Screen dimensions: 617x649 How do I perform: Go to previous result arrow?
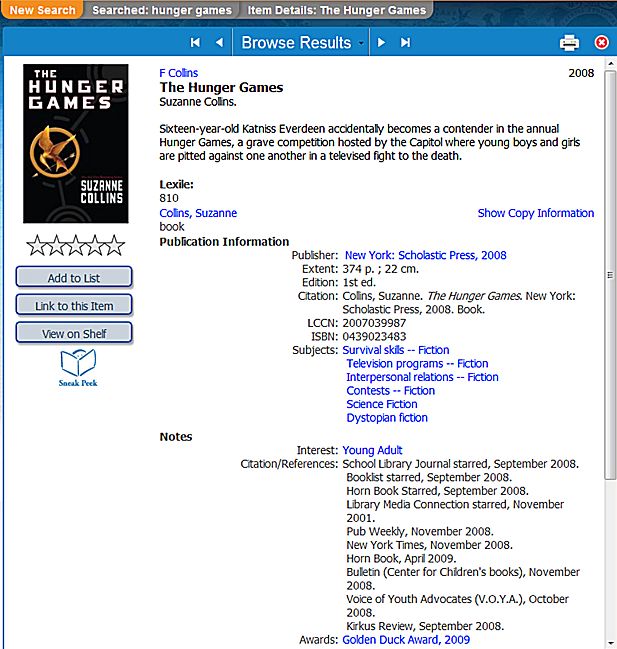[x=220, y=42]
